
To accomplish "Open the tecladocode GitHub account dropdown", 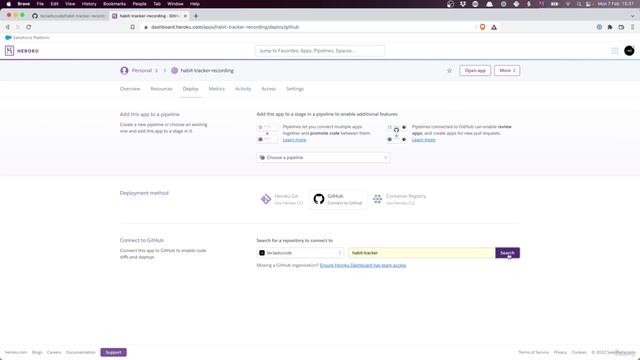I will pos(300,253).
